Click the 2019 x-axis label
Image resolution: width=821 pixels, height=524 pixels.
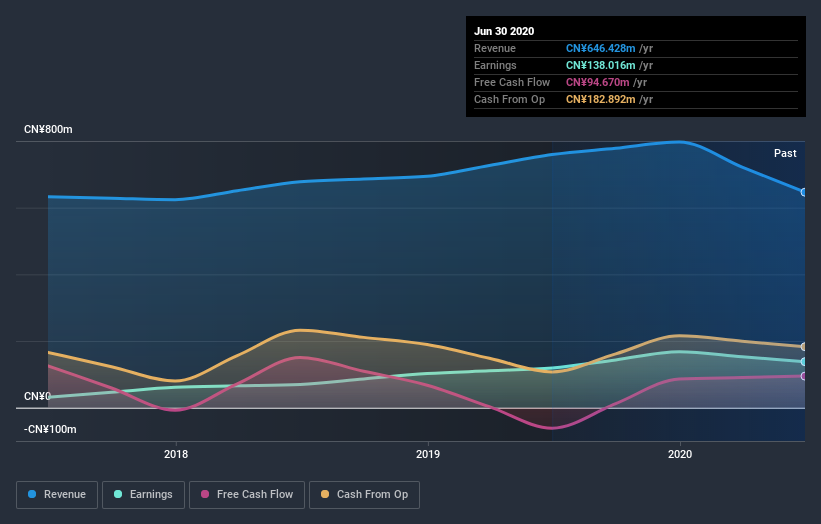click(428, 454)
